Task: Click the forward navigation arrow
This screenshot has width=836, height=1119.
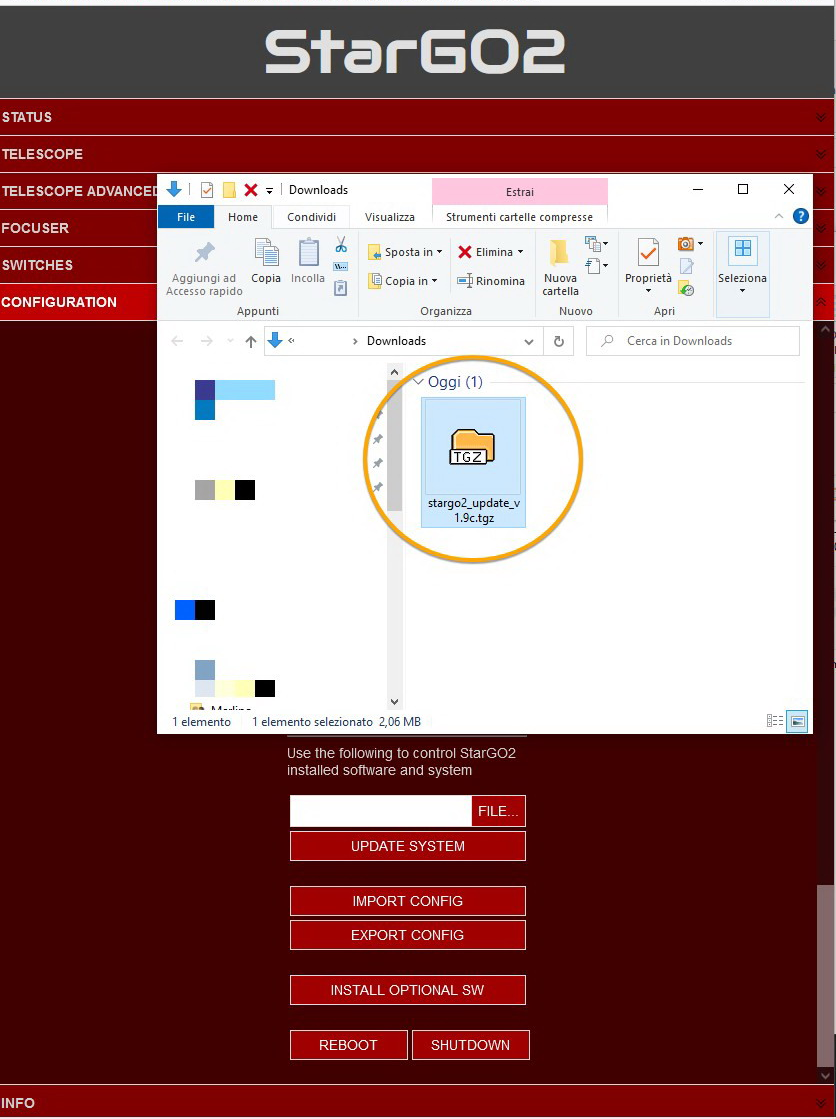Action: tap(206, 342)
